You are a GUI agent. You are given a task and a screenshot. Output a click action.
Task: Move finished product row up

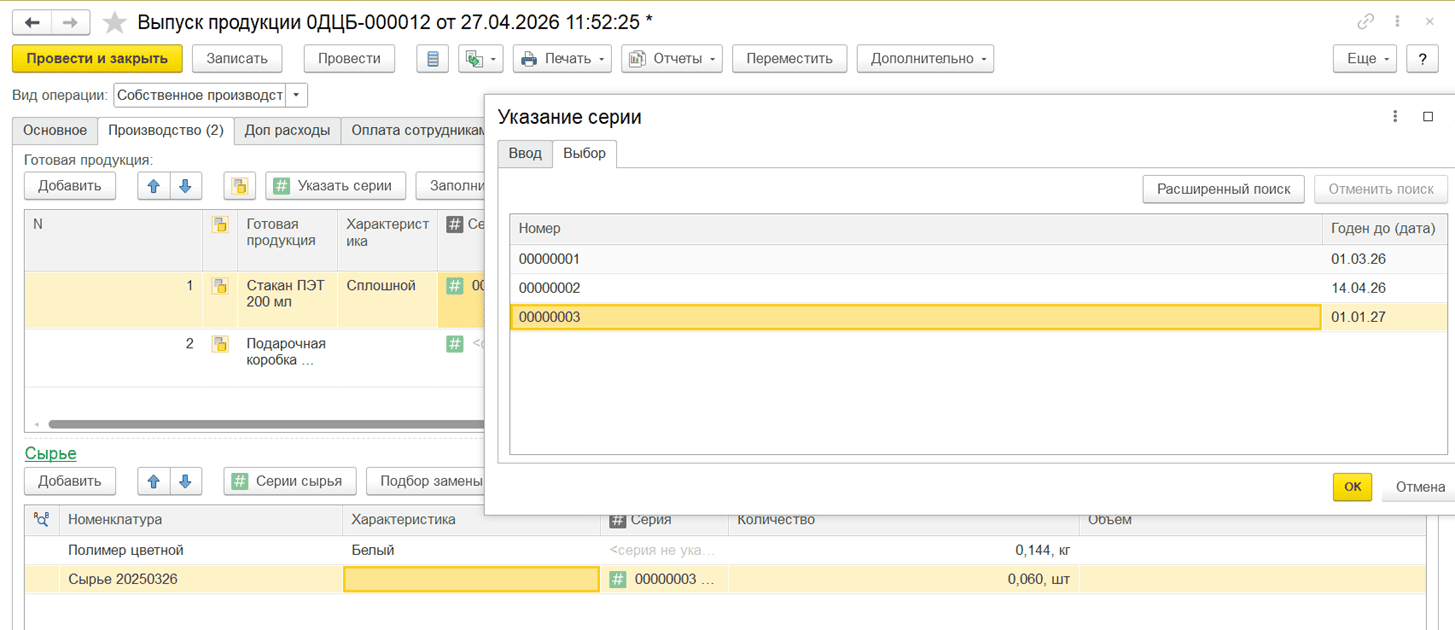(153, 186)
